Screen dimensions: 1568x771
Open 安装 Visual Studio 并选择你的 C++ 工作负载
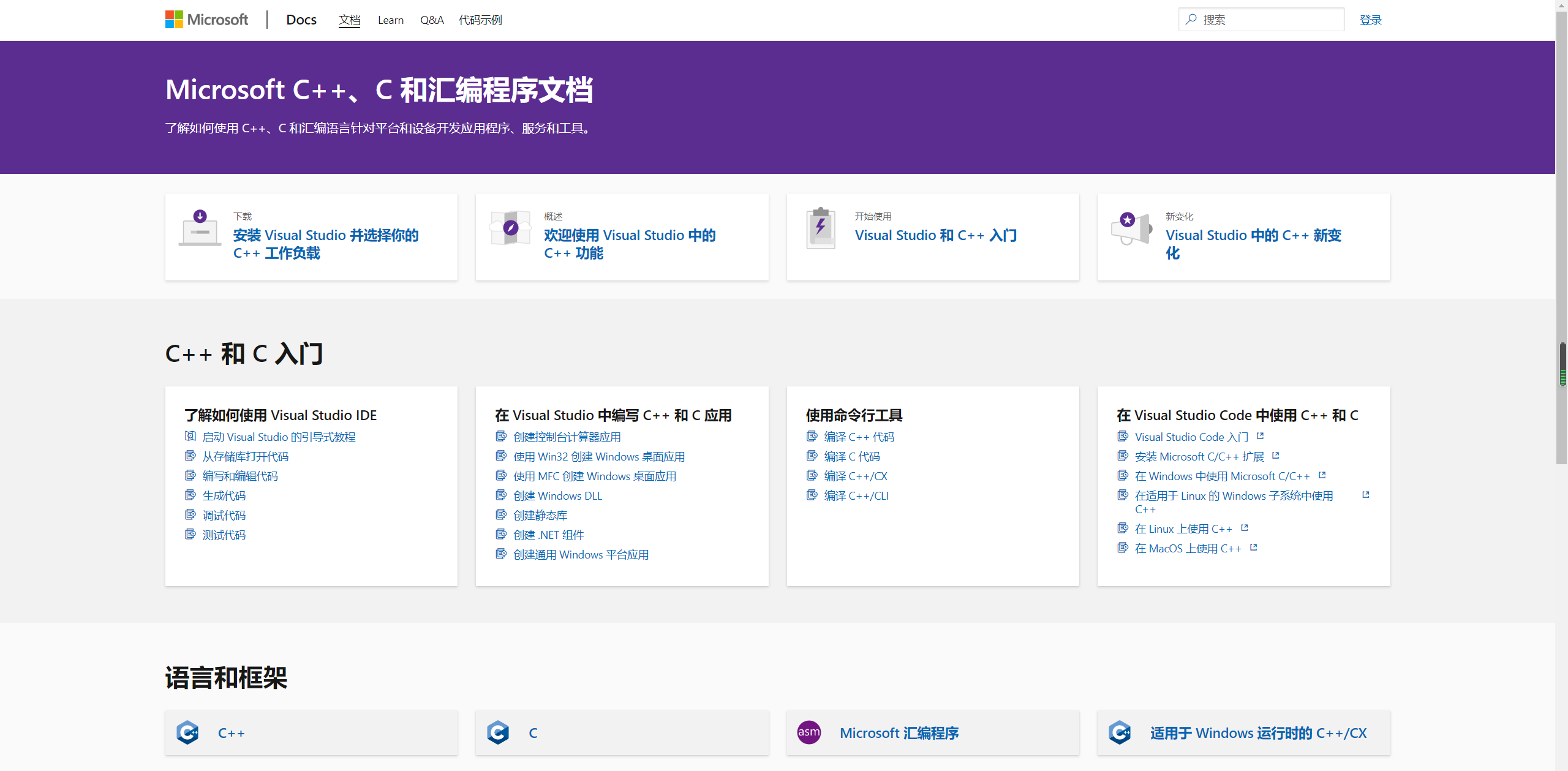[326, 244]
